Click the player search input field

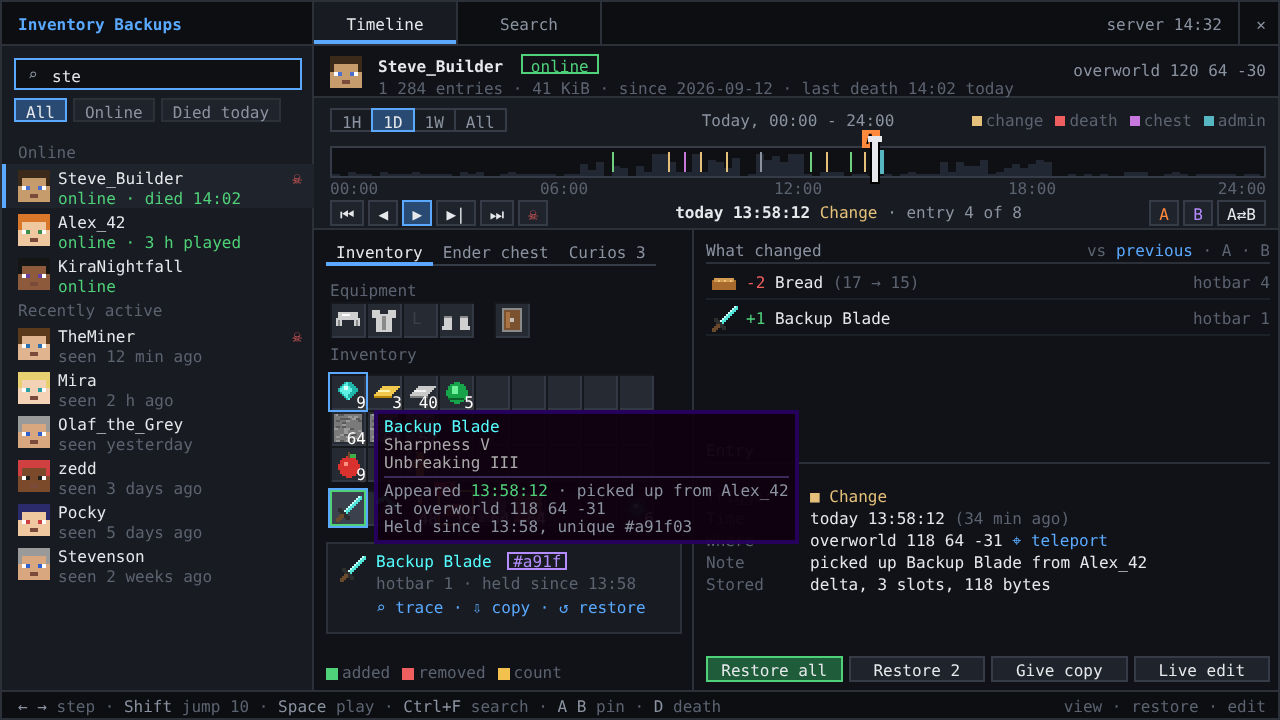158,74
